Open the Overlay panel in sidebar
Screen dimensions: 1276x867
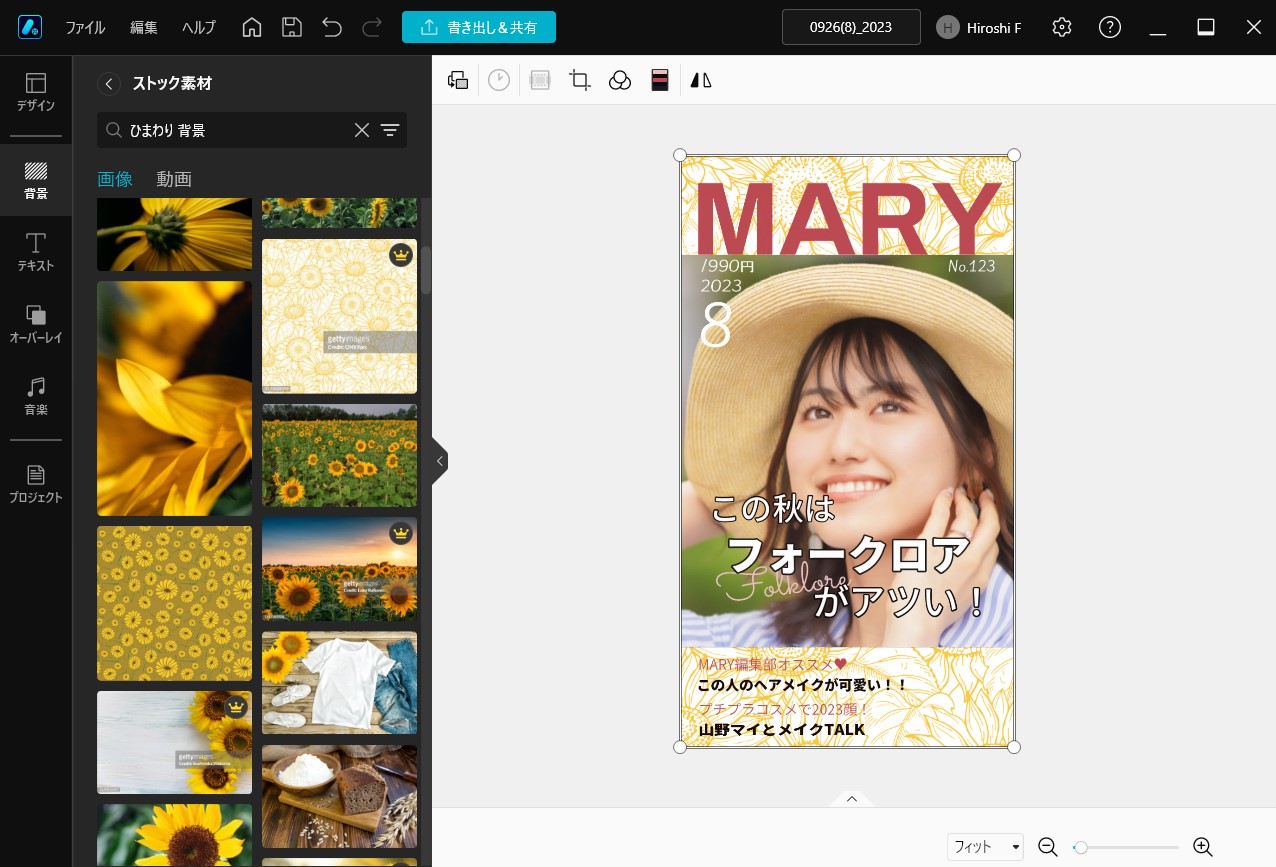[x=36, y=324]
